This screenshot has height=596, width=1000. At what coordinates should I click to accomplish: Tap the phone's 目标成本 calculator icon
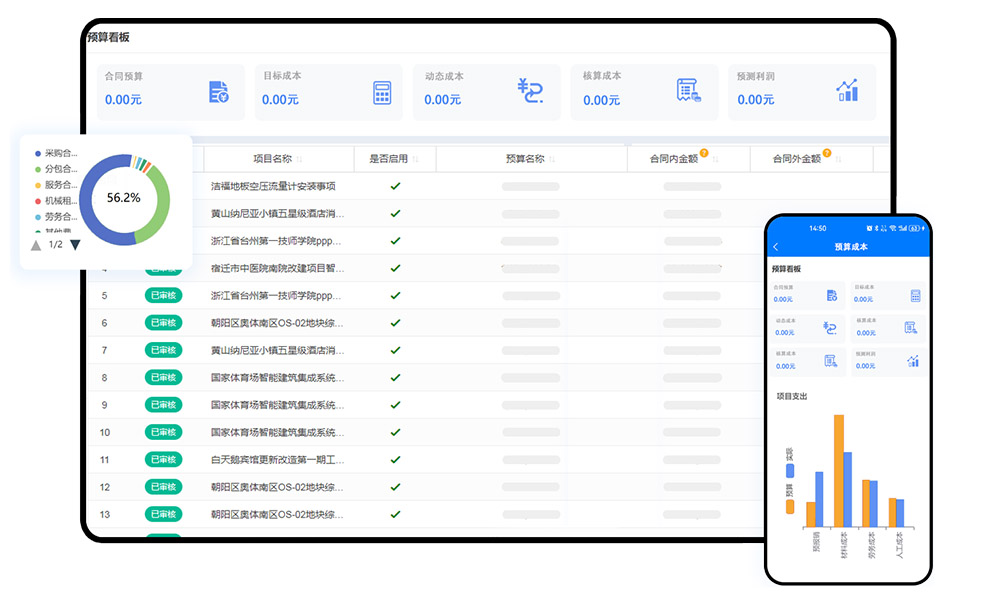916,296
